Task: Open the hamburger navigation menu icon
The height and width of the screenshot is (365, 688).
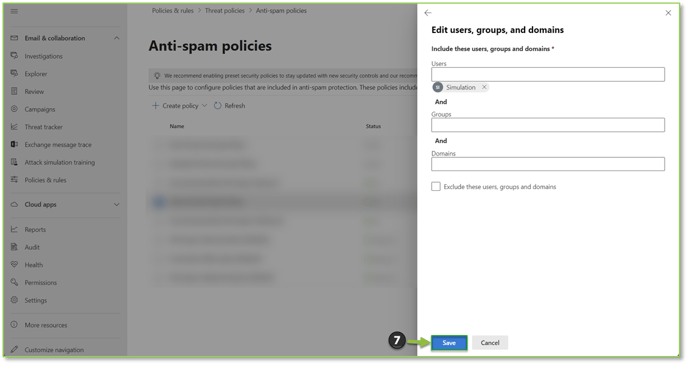Action: (14, 11)
